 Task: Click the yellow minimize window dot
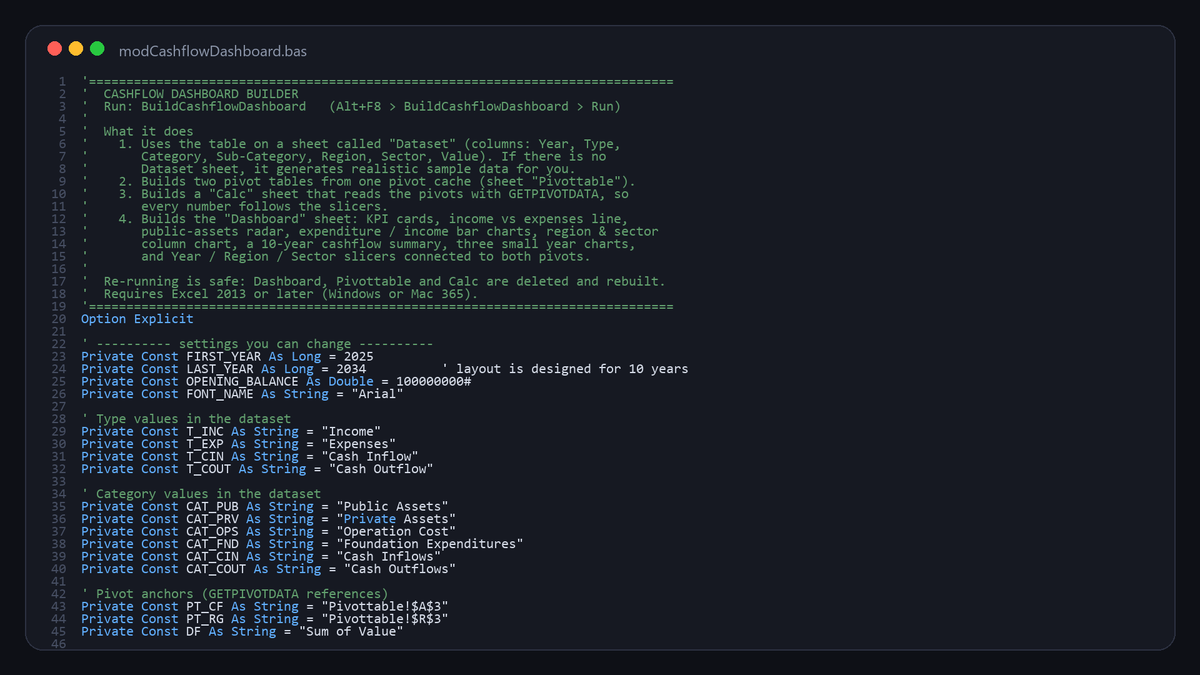76,49
